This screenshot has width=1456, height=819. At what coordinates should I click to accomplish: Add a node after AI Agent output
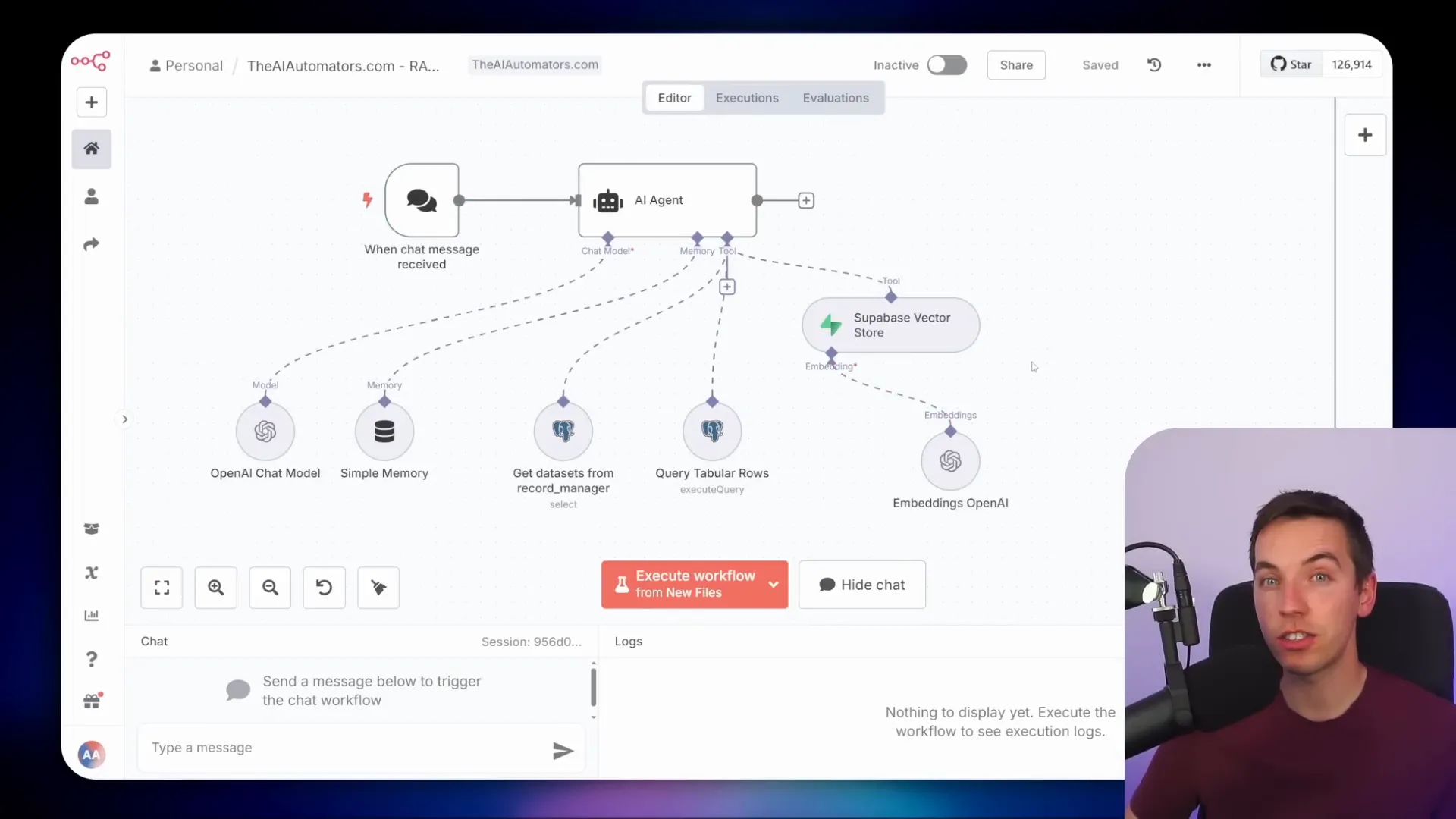806,200
